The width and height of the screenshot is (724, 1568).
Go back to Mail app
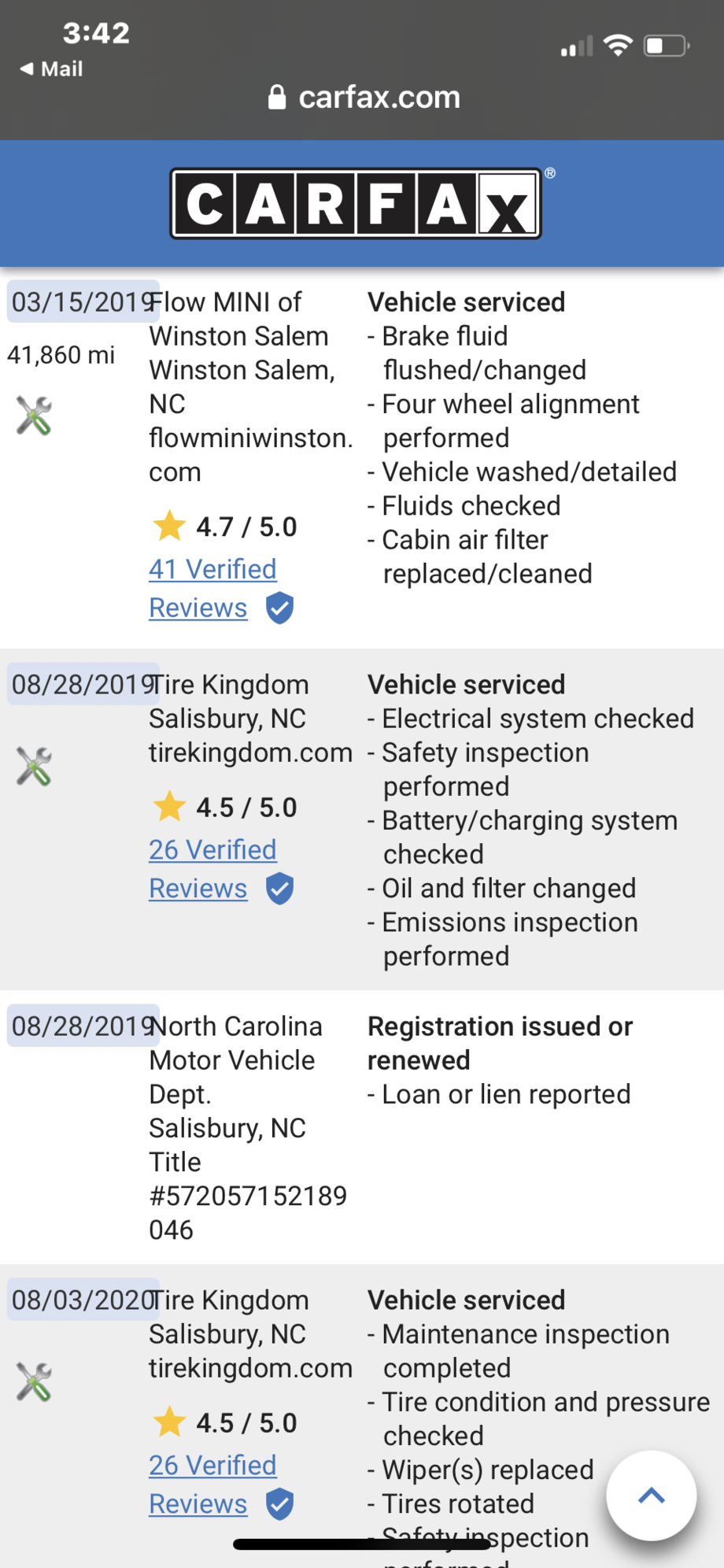pyautogui.click(x=51, y=69)
